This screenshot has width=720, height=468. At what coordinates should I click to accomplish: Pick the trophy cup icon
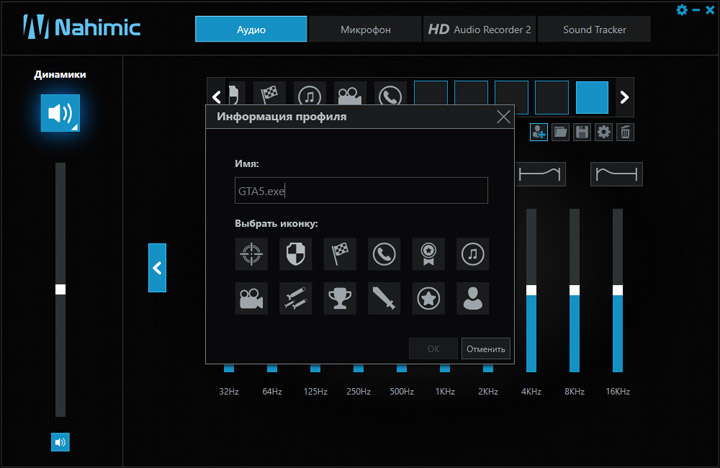(x=340, y=299)
